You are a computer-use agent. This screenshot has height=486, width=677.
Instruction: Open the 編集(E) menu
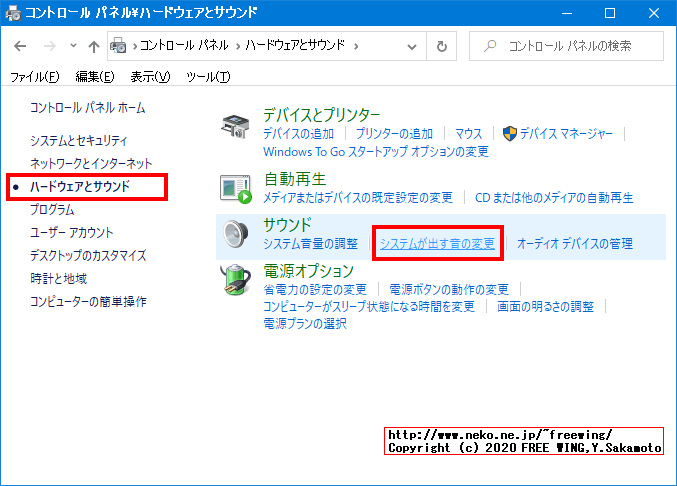click(x=95, y=77)
